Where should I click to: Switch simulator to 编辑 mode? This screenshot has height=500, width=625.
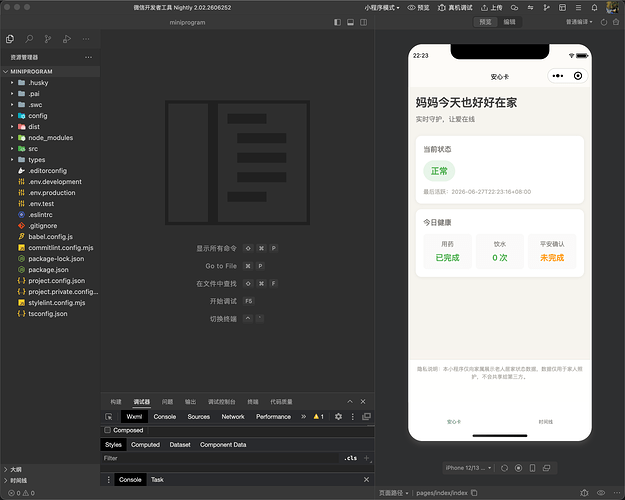(x=509, y=22)
